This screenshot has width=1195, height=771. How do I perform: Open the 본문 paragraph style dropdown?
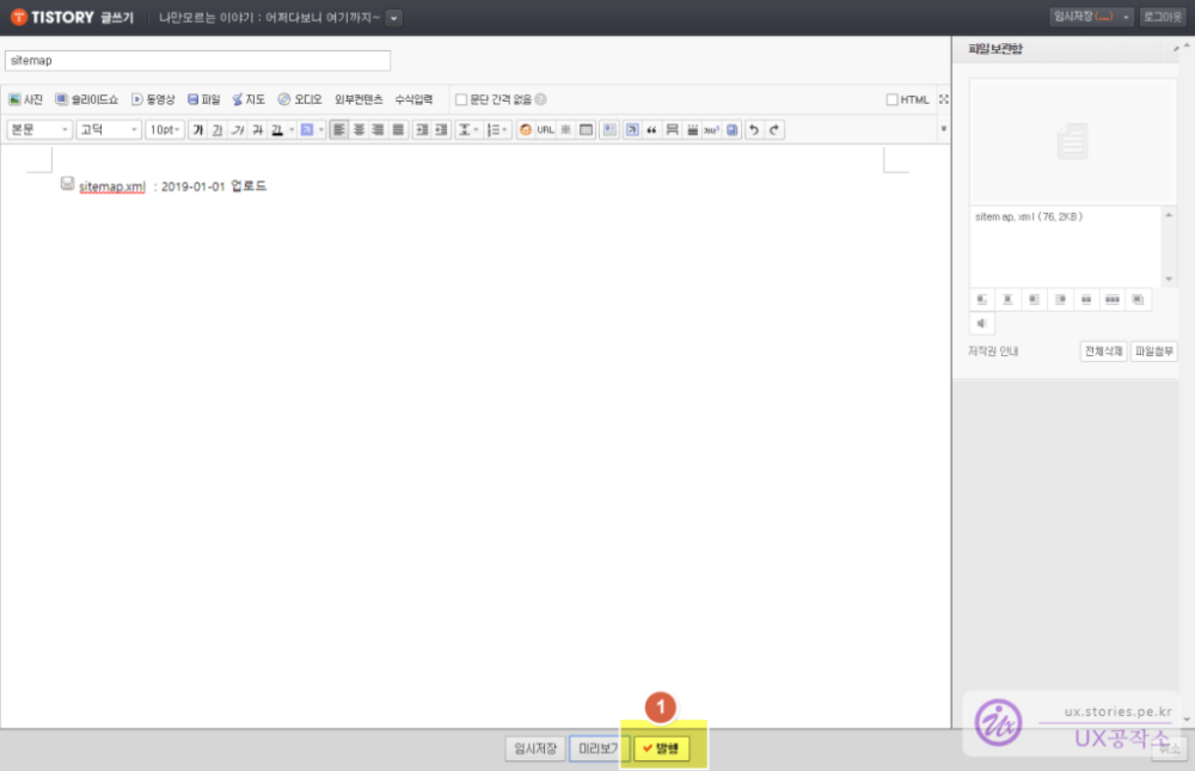tap(39, 130)
